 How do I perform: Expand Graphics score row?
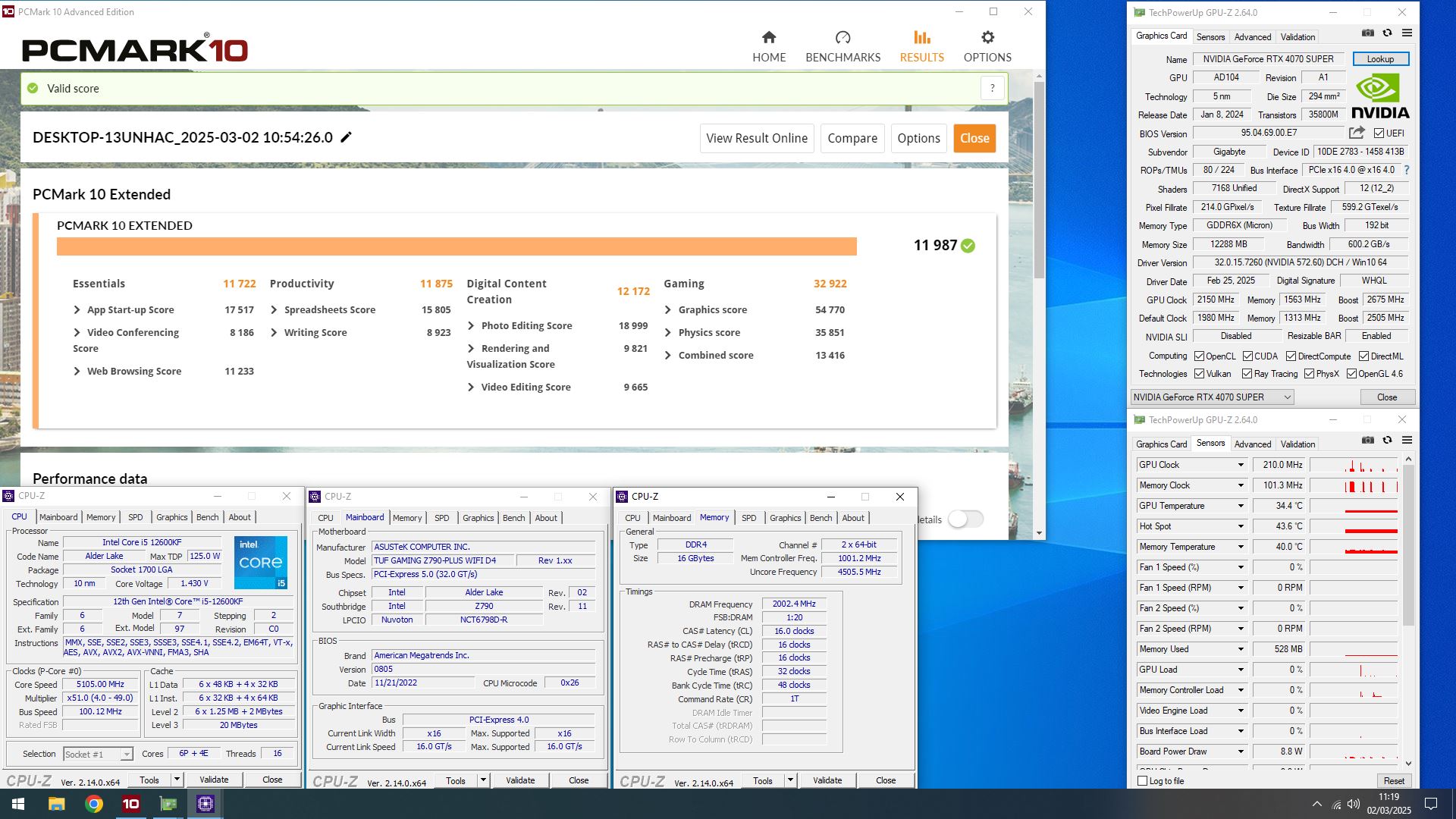(668, 309)
